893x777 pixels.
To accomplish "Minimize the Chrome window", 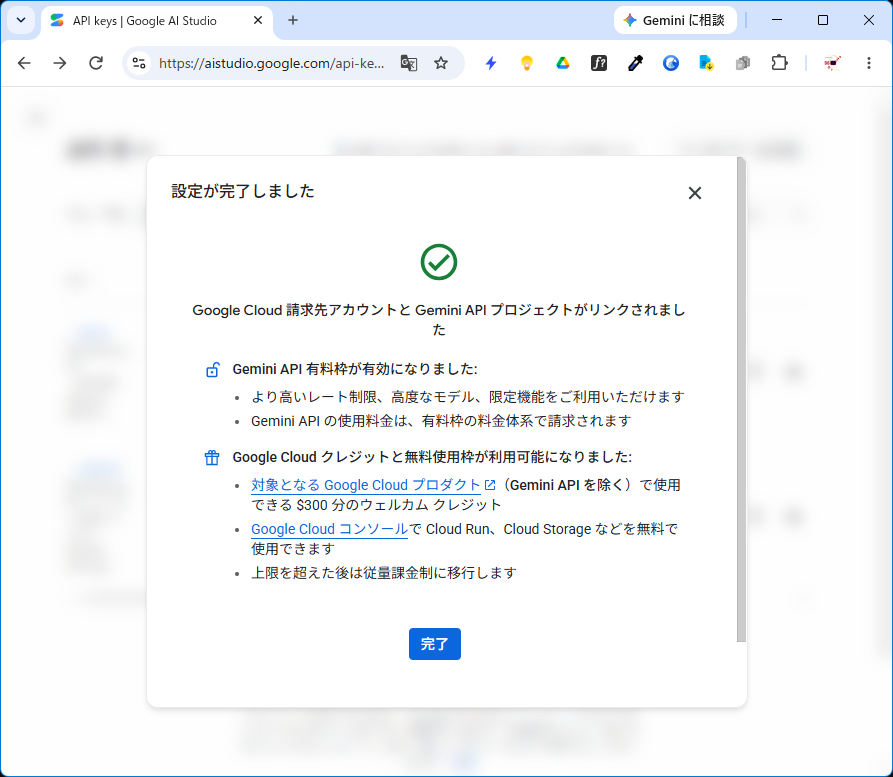I will pyautogui.click(x=777, y=21).
